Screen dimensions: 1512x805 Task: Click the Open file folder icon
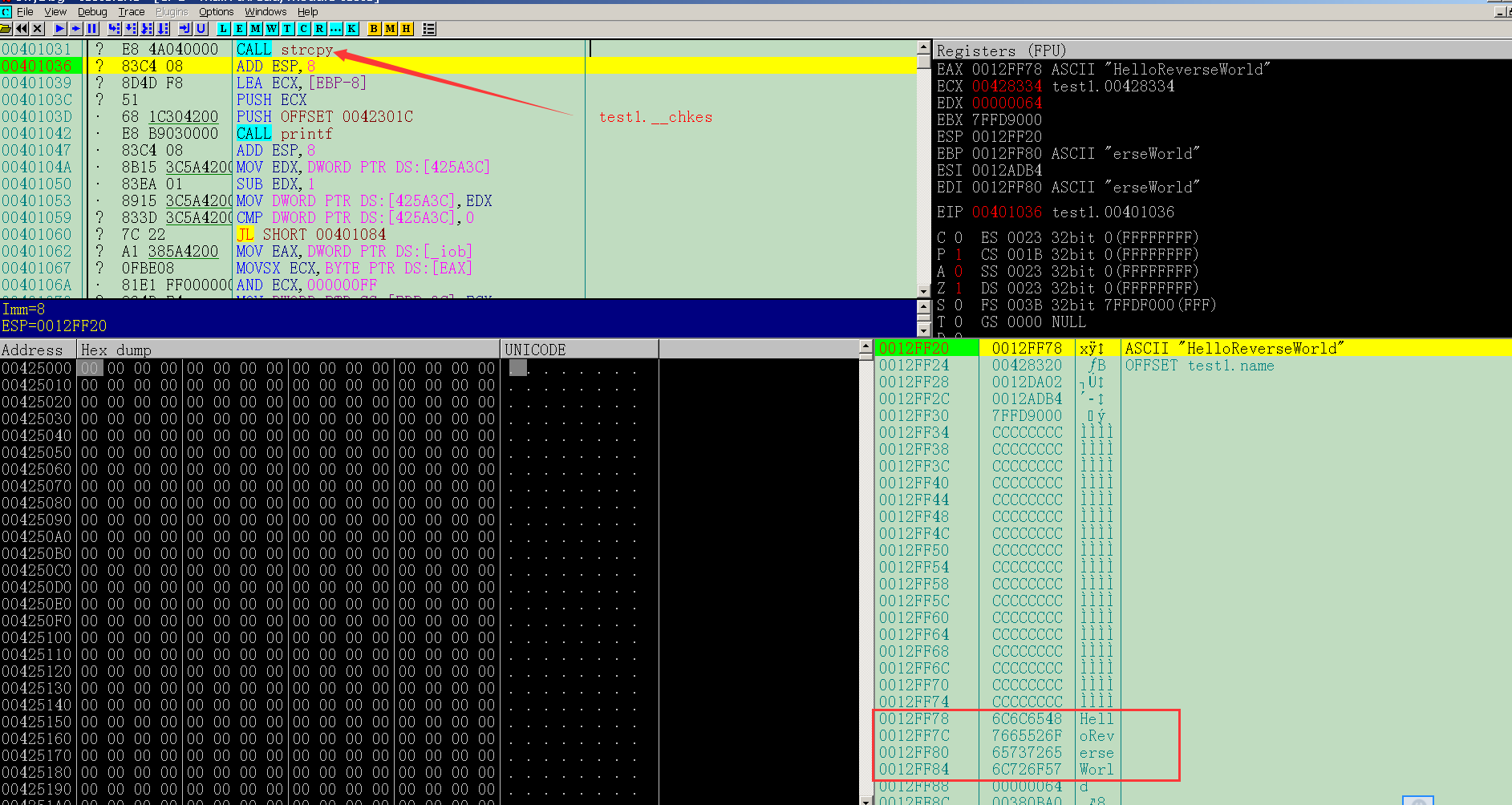pos(6,29)
